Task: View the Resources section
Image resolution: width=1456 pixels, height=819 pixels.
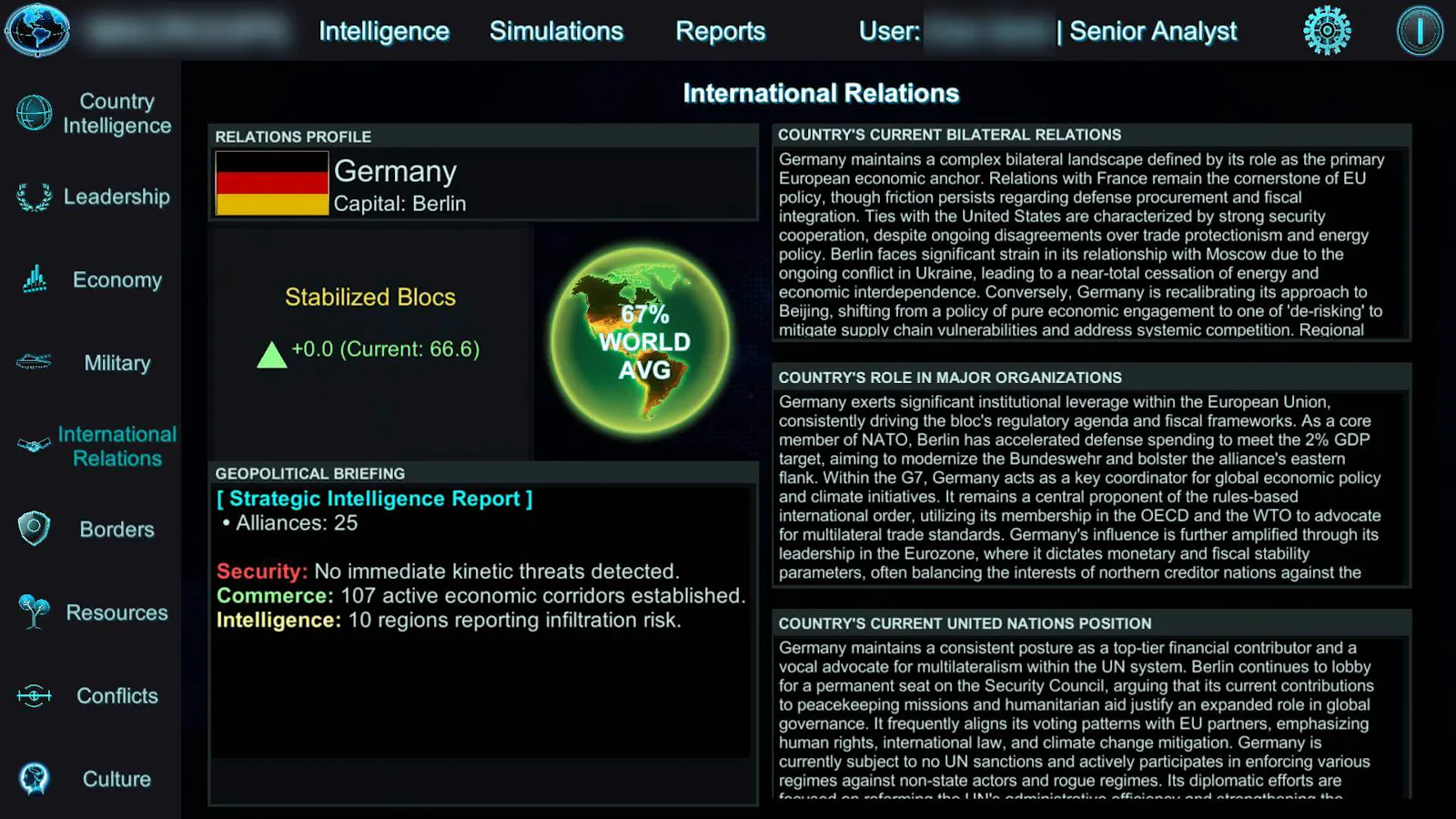Action: pyautogui.click(x=117, y=612)
